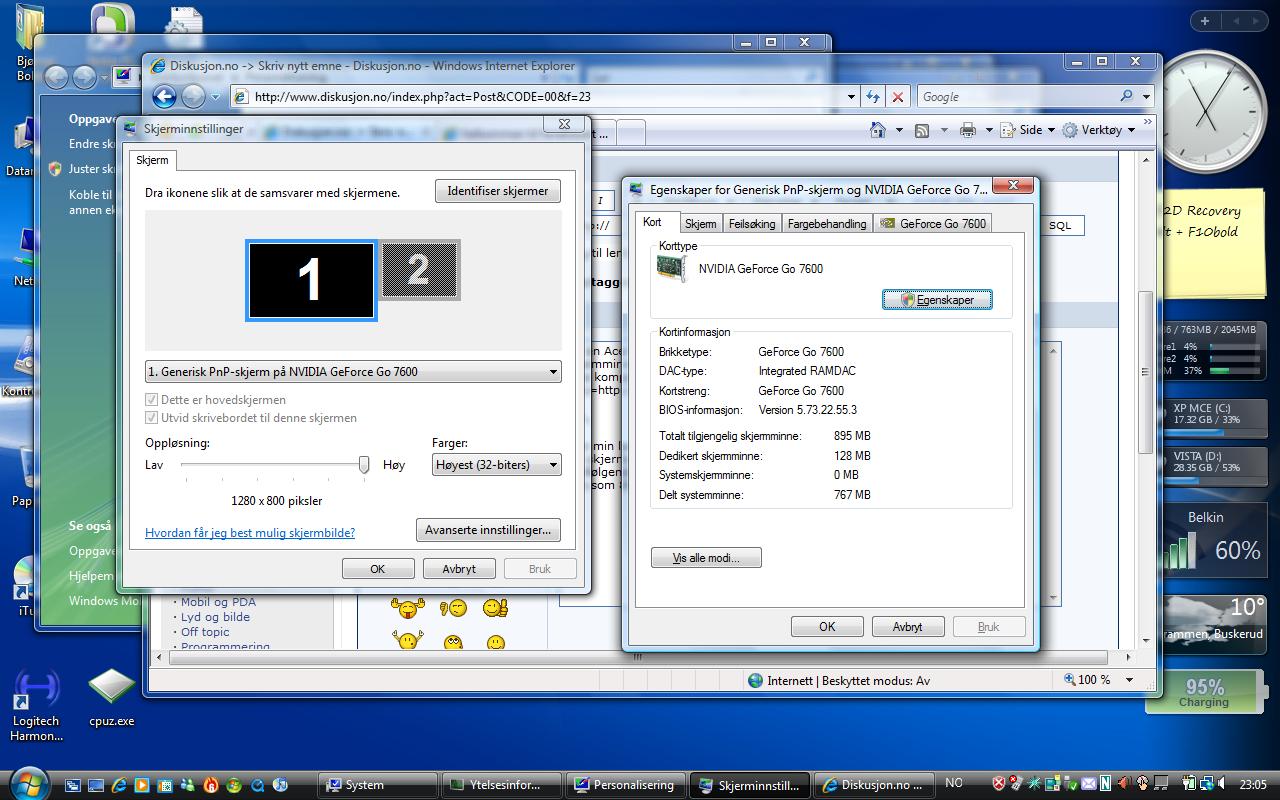Open 'Mobil og PDA' forum link
Viewport: 1280px width, 800px height.
coord(218,602)
